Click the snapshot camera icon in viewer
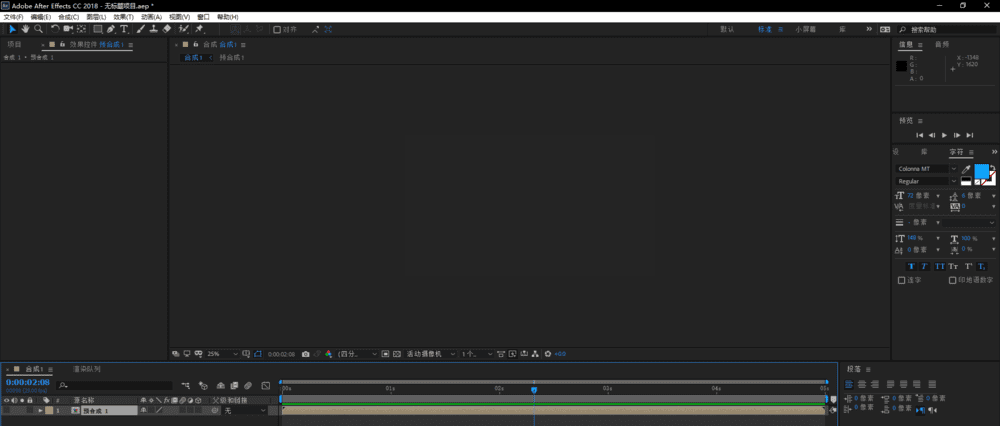1000x426 pixels. point(305,354)
